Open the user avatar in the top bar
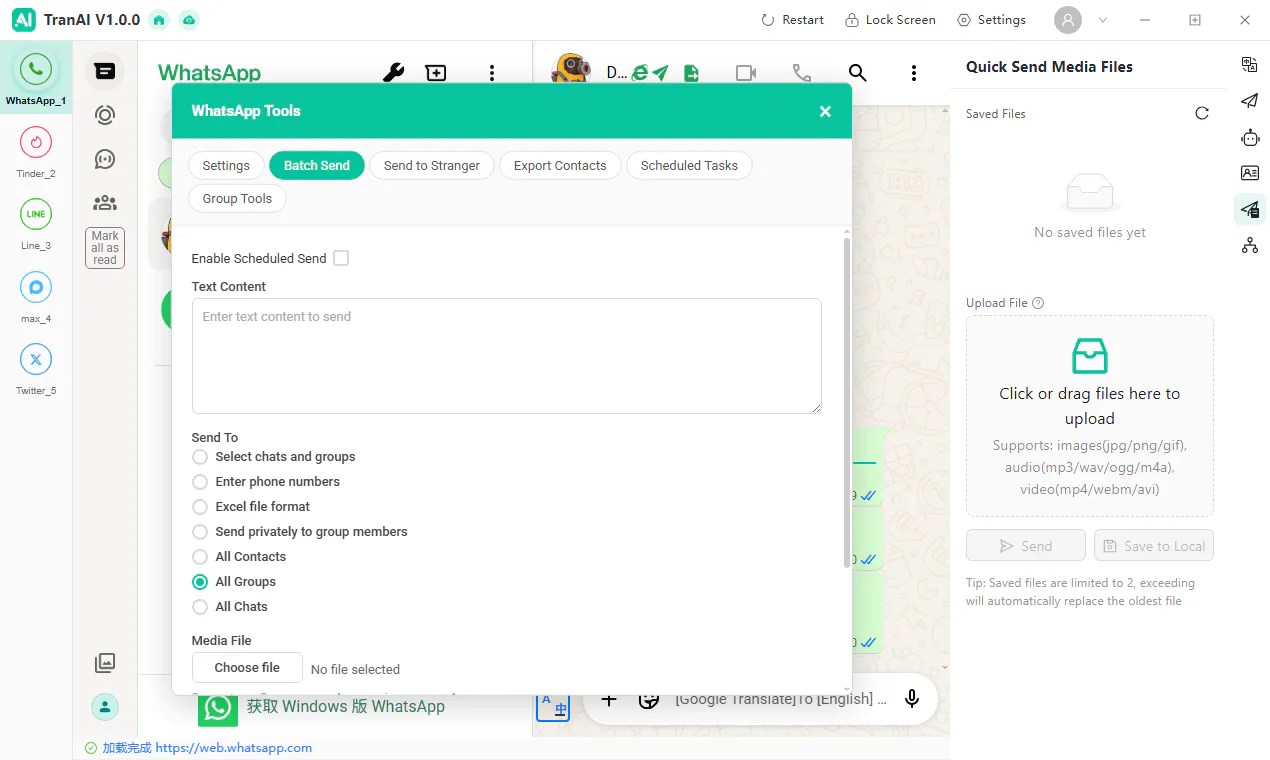This screenshot has width=1270, height=760. click(1068, 20)
